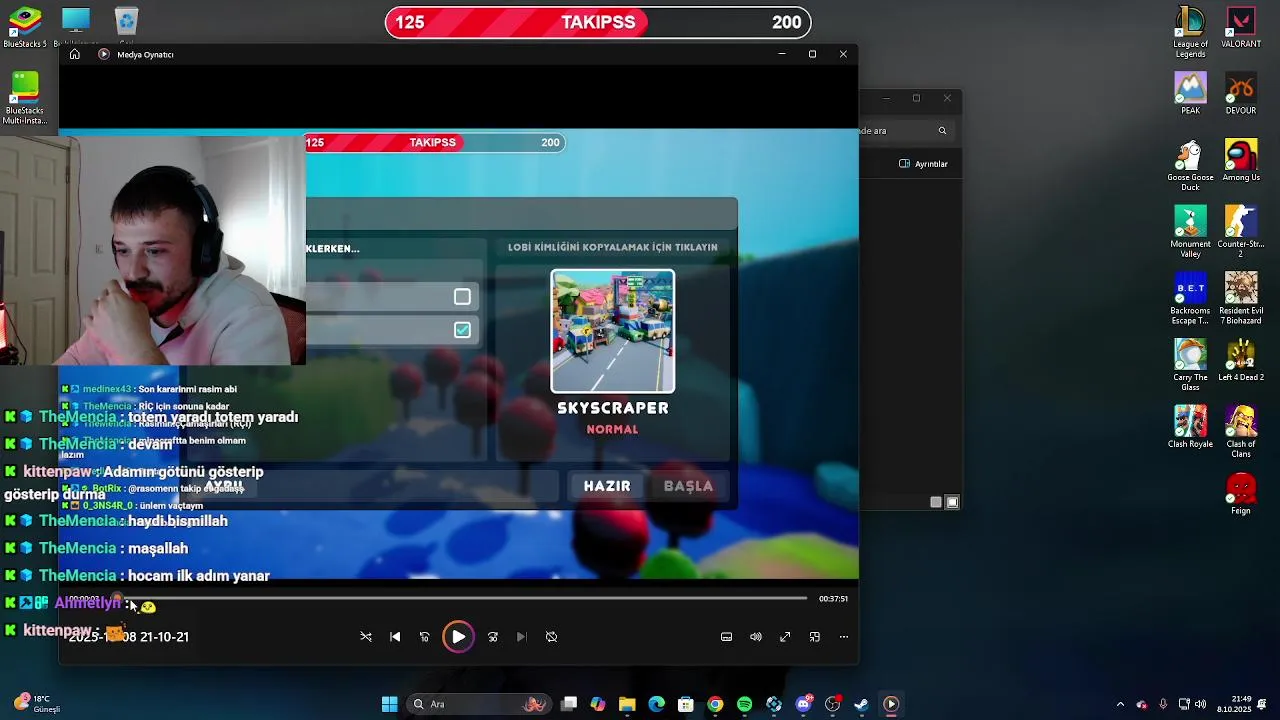1280x720 pixels.
Task: Click the lobby ID copy text
Action: 613,247
